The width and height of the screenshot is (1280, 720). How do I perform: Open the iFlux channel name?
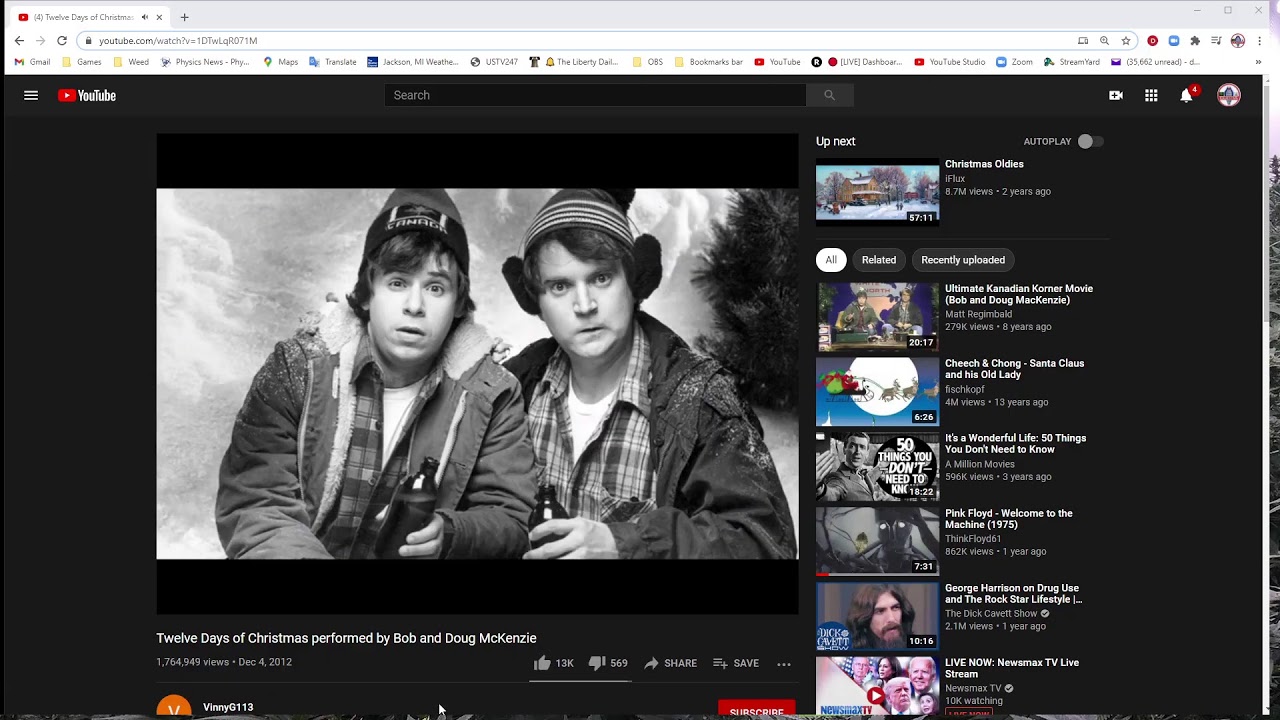[955, 179]
